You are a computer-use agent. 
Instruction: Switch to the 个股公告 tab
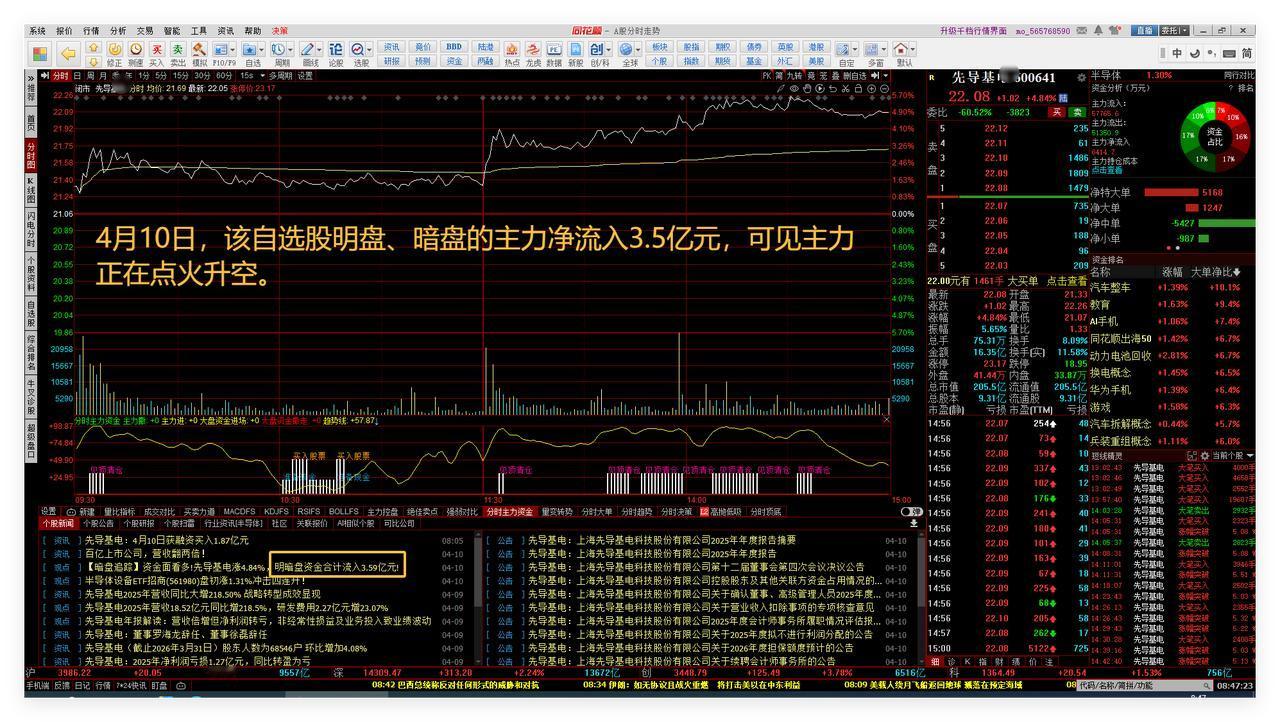pyautogui.click(x=98, y=523)
